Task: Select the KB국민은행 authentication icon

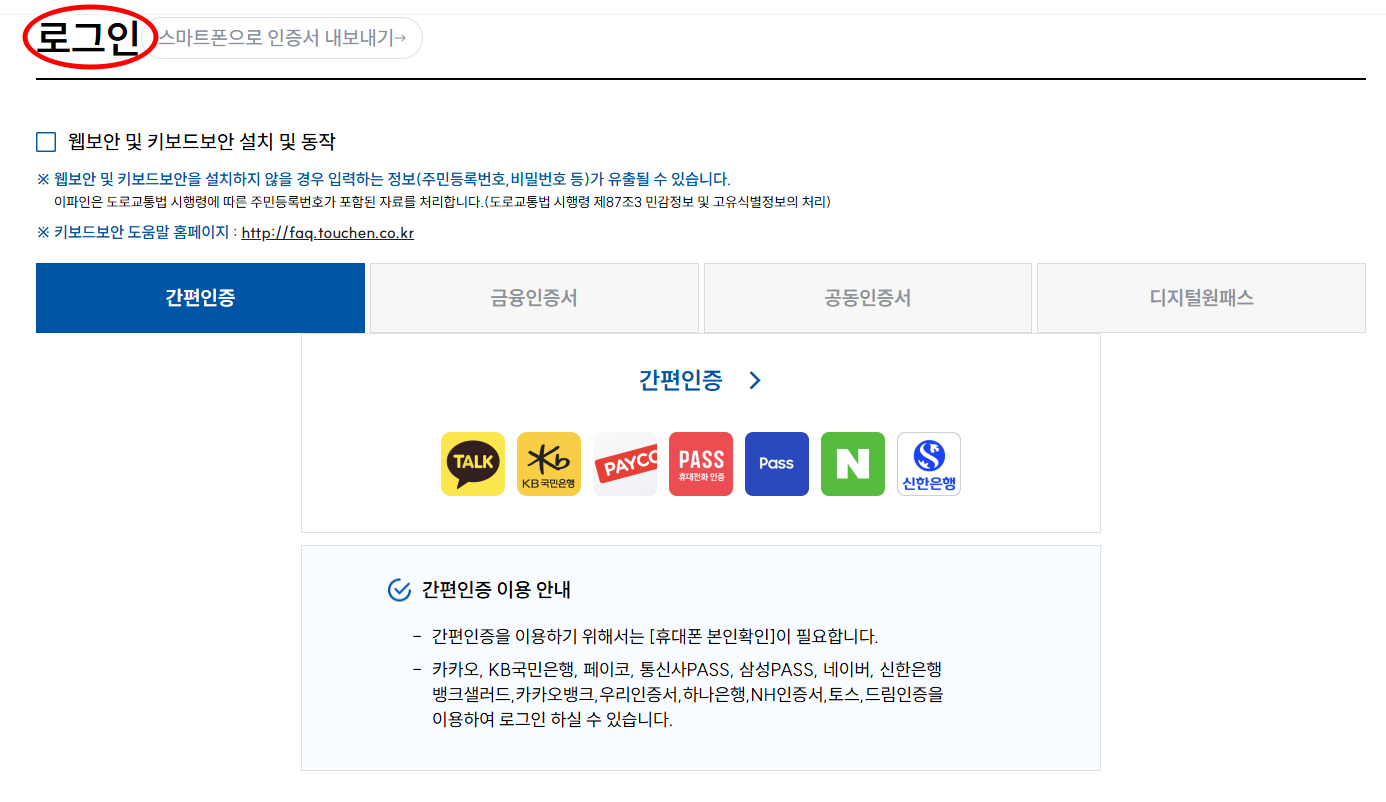Action: [x=548, y=463]
